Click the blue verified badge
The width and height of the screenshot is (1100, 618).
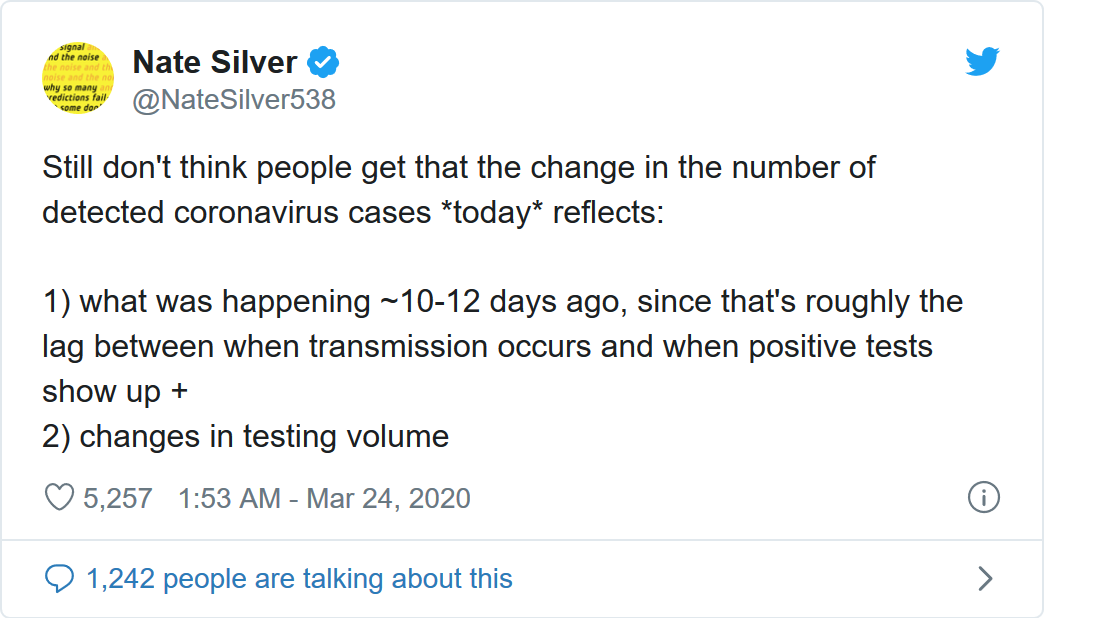tap(322, 63)
